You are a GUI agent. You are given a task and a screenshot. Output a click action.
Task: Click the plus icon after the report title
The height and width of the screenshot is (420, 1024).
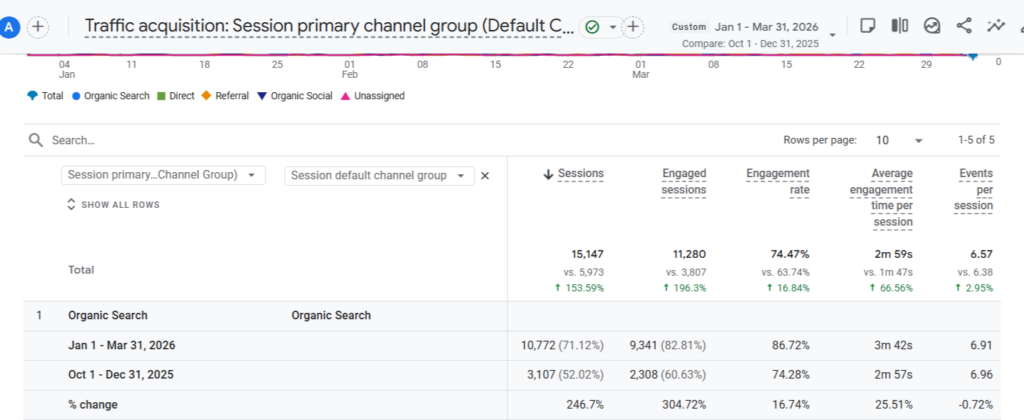pos(633,27)
